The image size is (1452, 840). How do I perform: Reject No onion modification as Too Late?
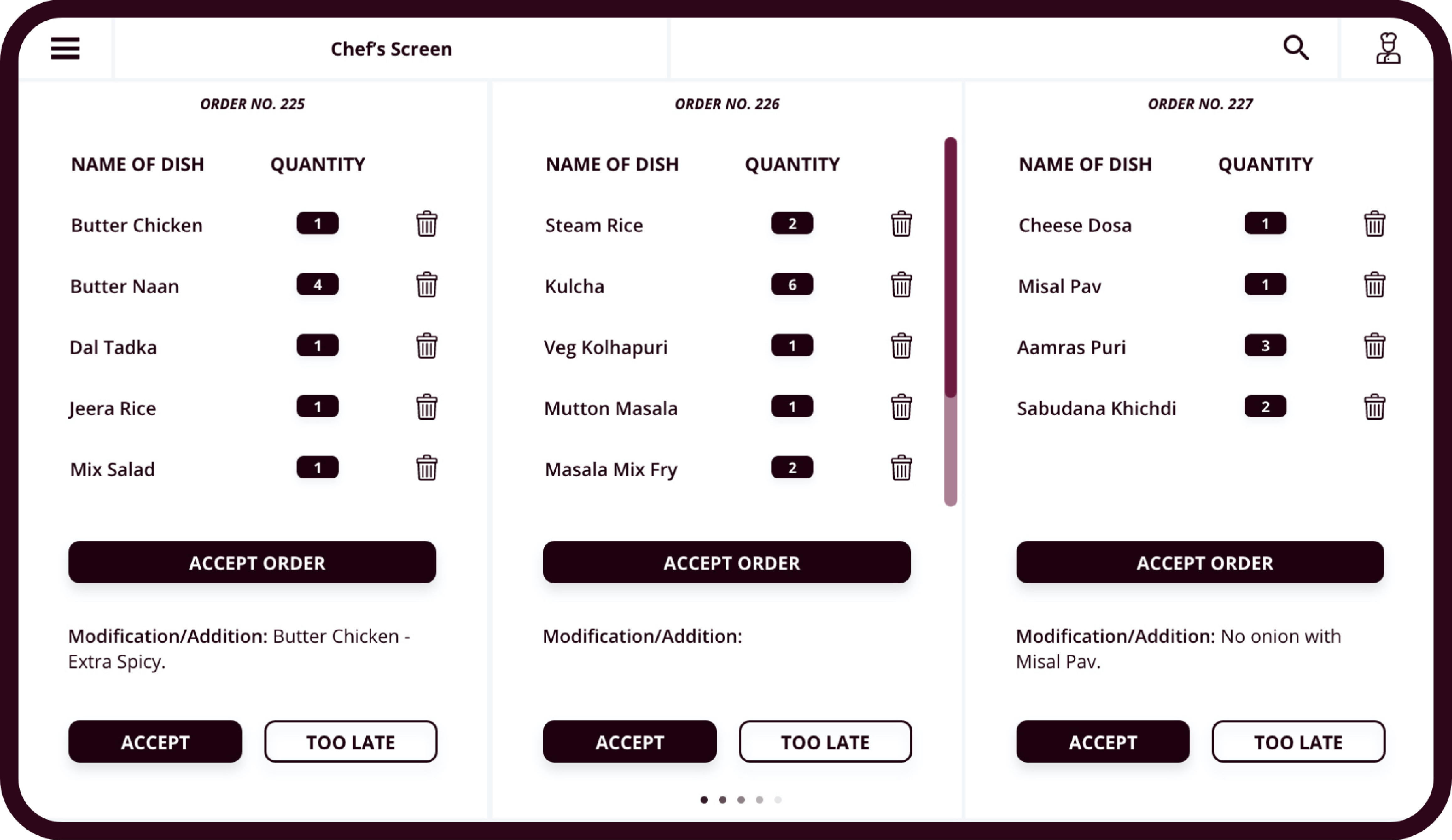point(1298,742)
